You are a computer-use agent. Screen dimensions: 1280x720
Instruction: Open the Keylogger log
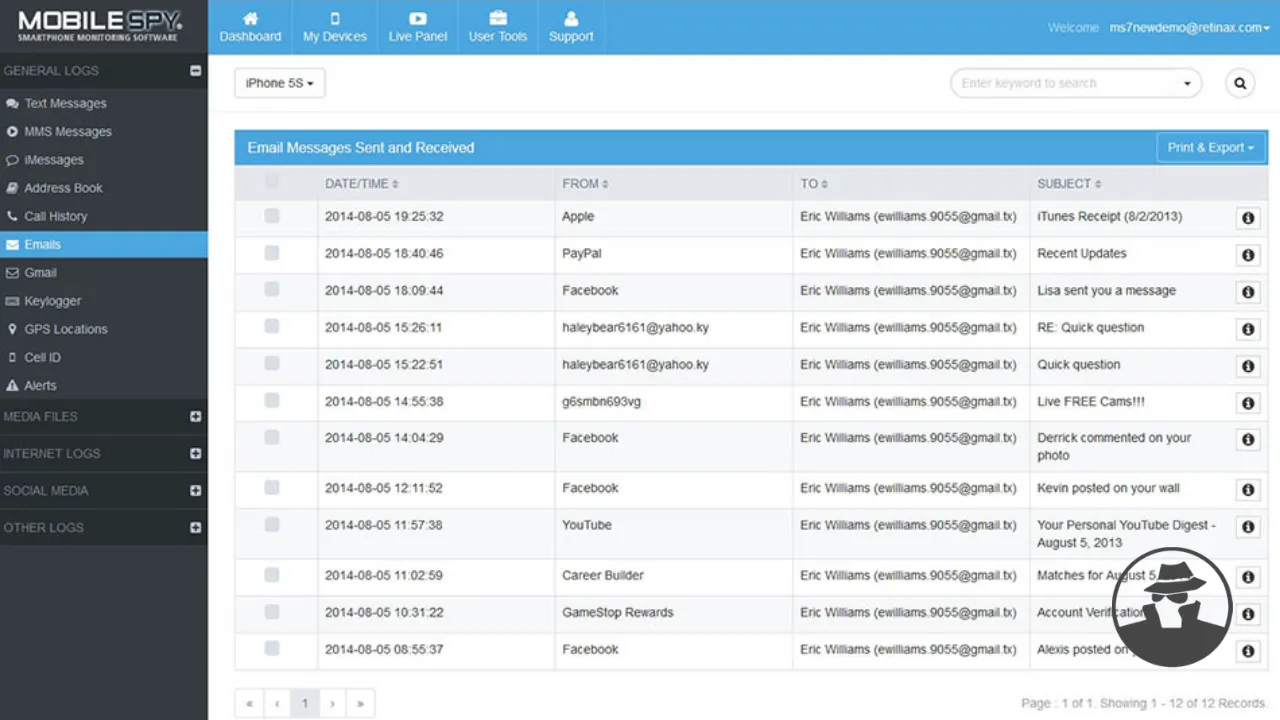(104, 301)
